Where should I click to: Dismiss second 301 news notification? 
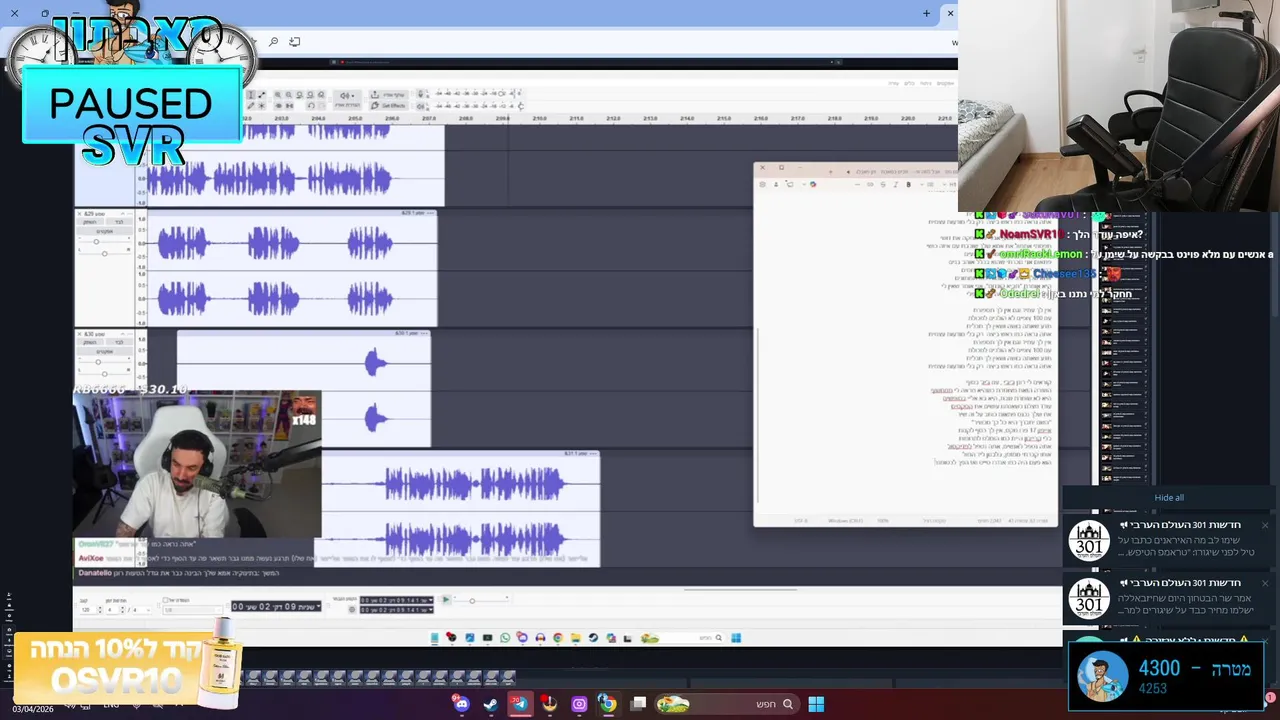click(x=1264, y=583)
